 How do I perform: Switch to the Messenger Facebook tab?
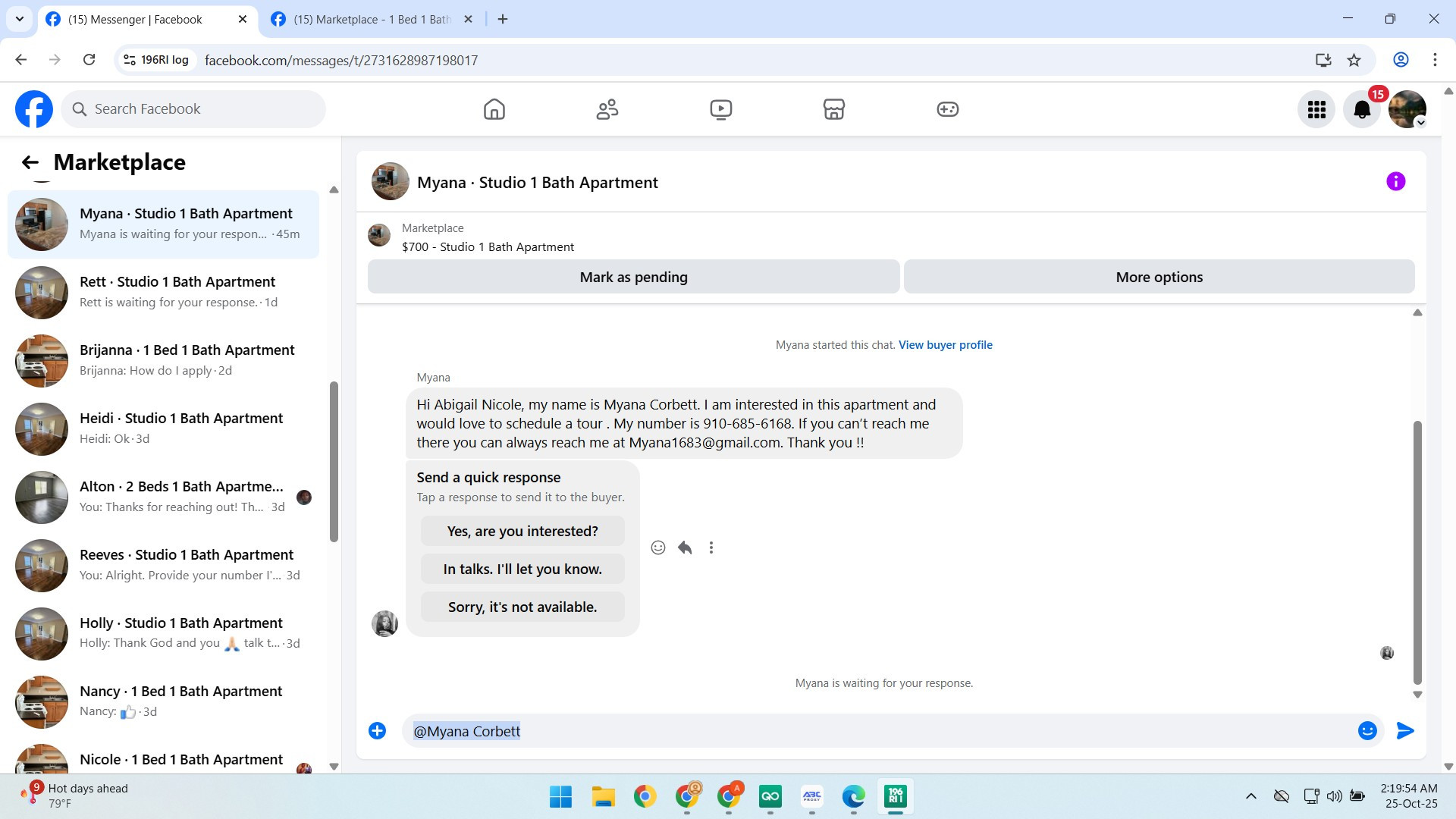pos(146,20)
